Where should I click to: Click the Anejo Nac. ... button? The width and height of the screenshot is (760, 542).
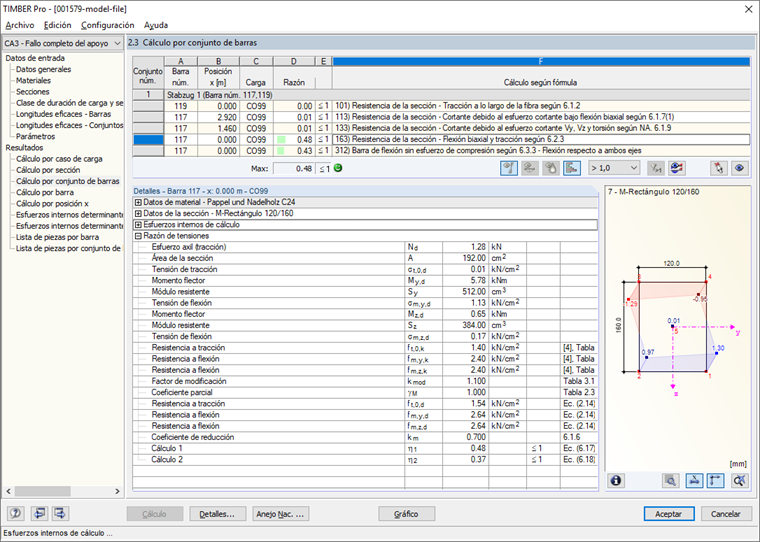(280, 514)
